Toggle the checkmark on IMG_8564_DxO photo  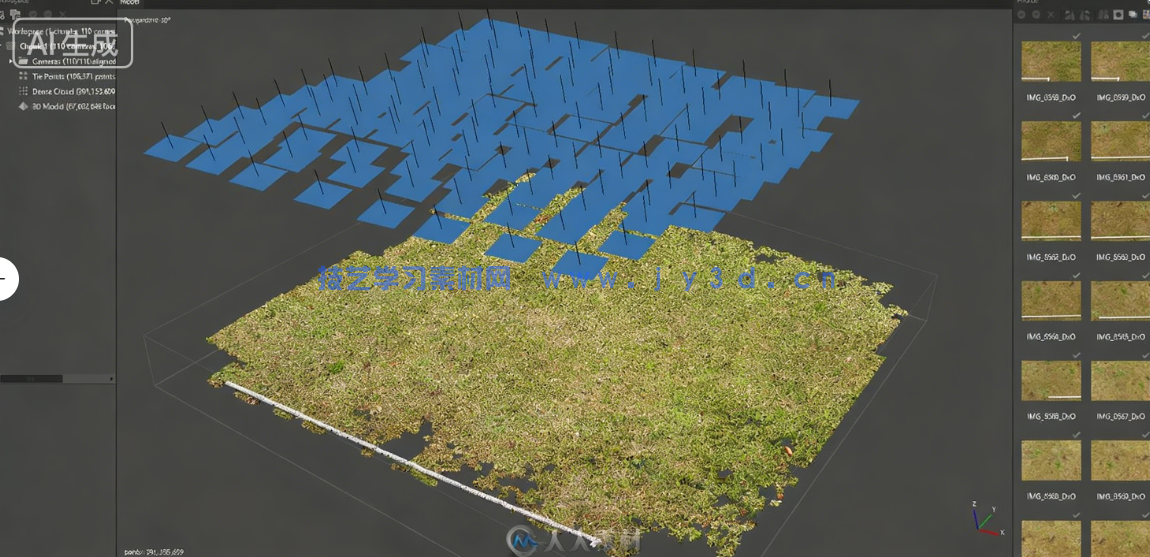click(x=1076, y=275)
